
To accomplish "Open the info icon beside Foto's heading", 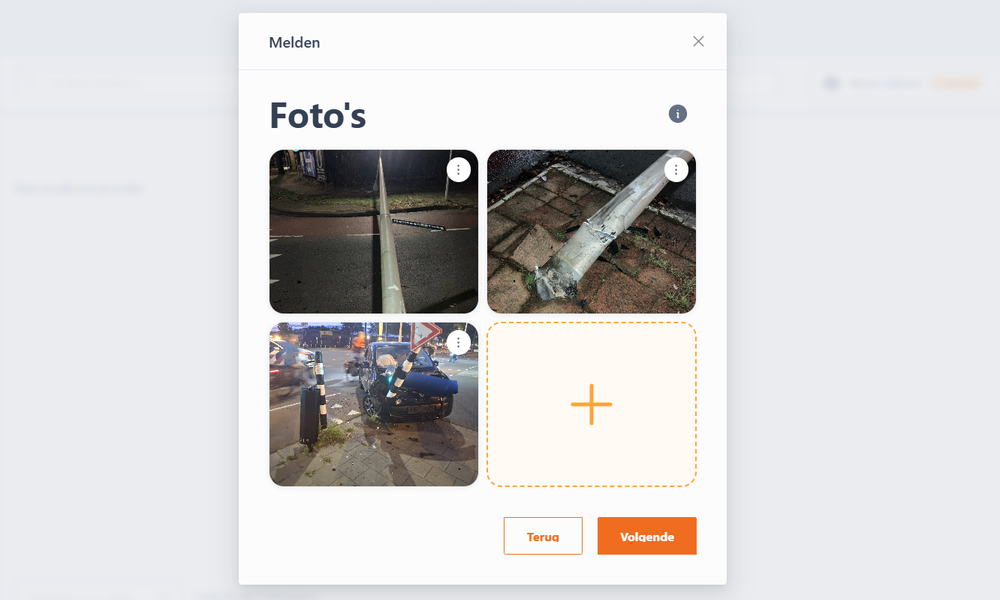I will 677,113.
